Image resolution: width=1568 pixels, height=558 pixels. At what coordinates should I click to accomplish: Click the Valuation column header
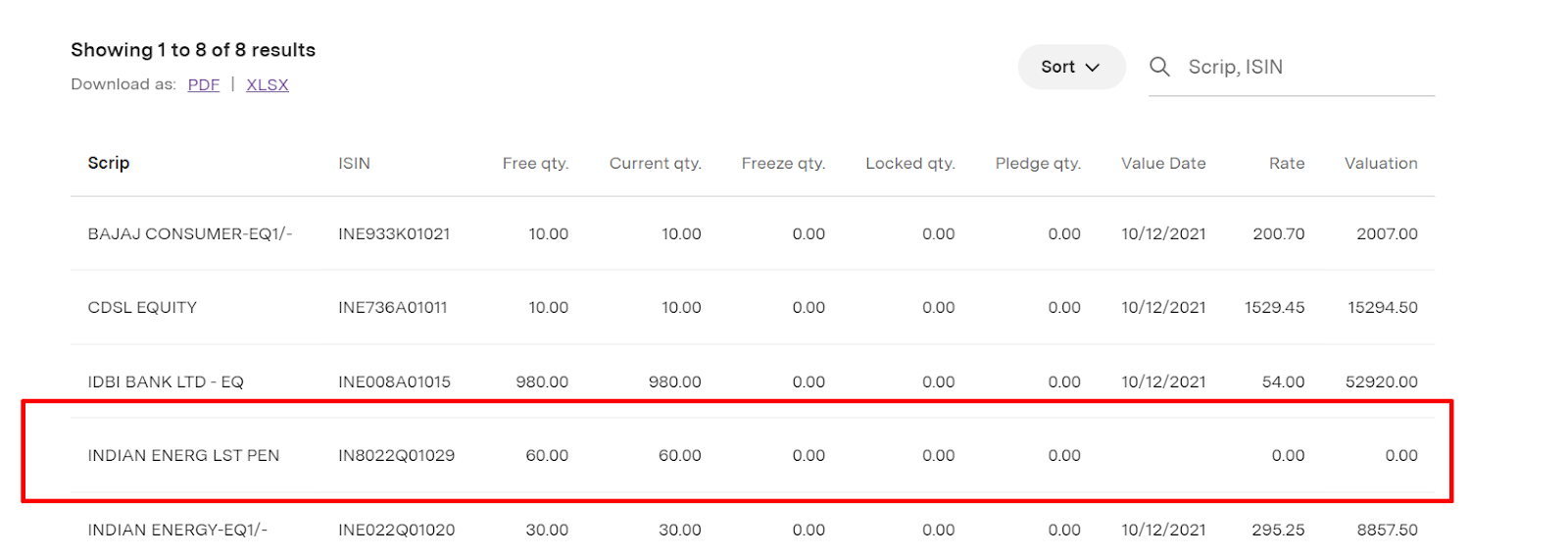click(x=1381, y=164)
